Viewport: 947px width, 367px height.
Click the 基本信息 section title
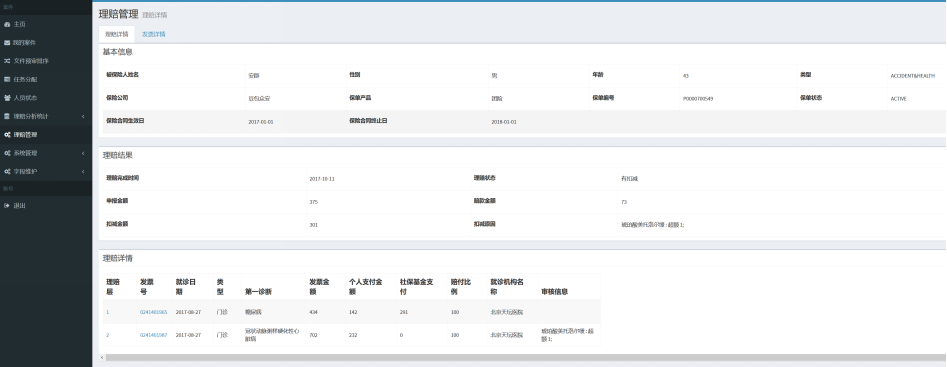[117, 53]
